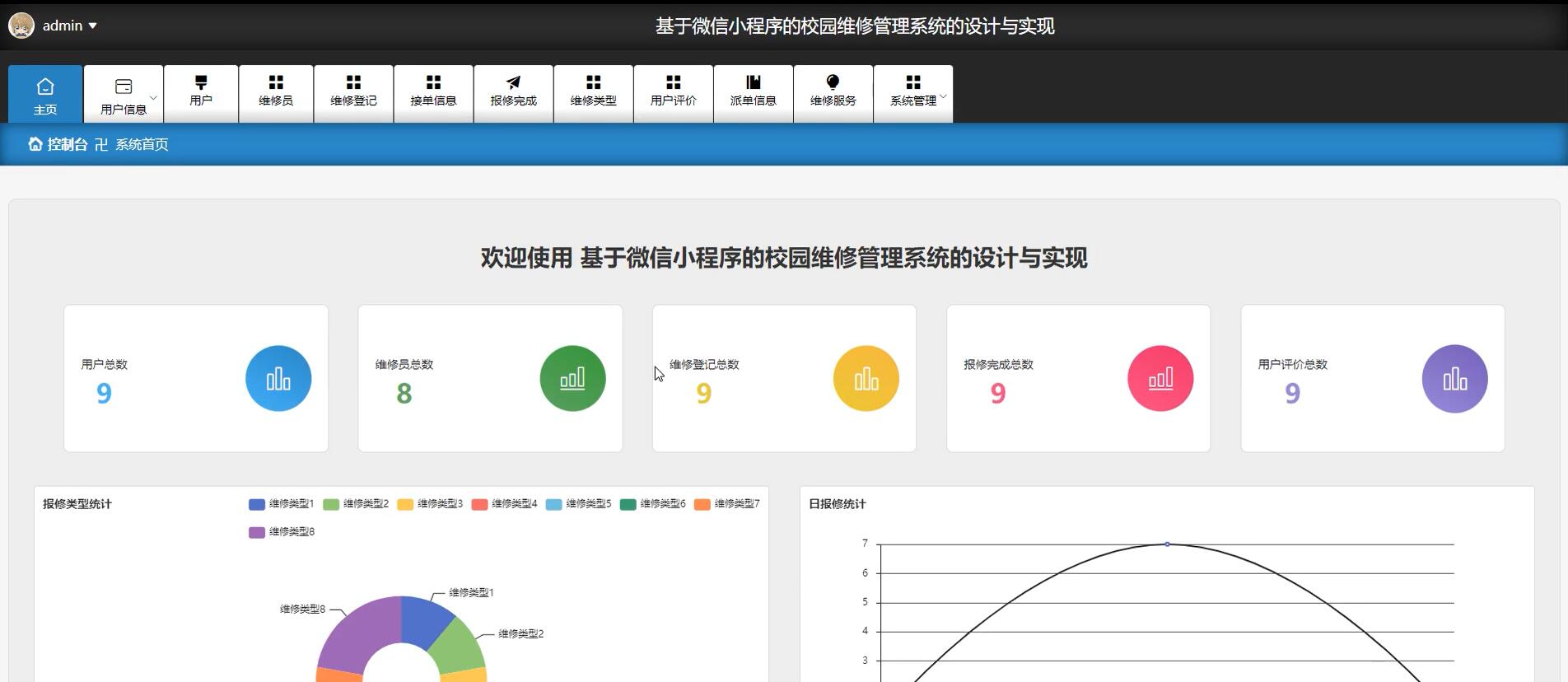Click the home icon beside 控制台
1568x682 pixels.
pyautogui.click(x=35, y=144)
